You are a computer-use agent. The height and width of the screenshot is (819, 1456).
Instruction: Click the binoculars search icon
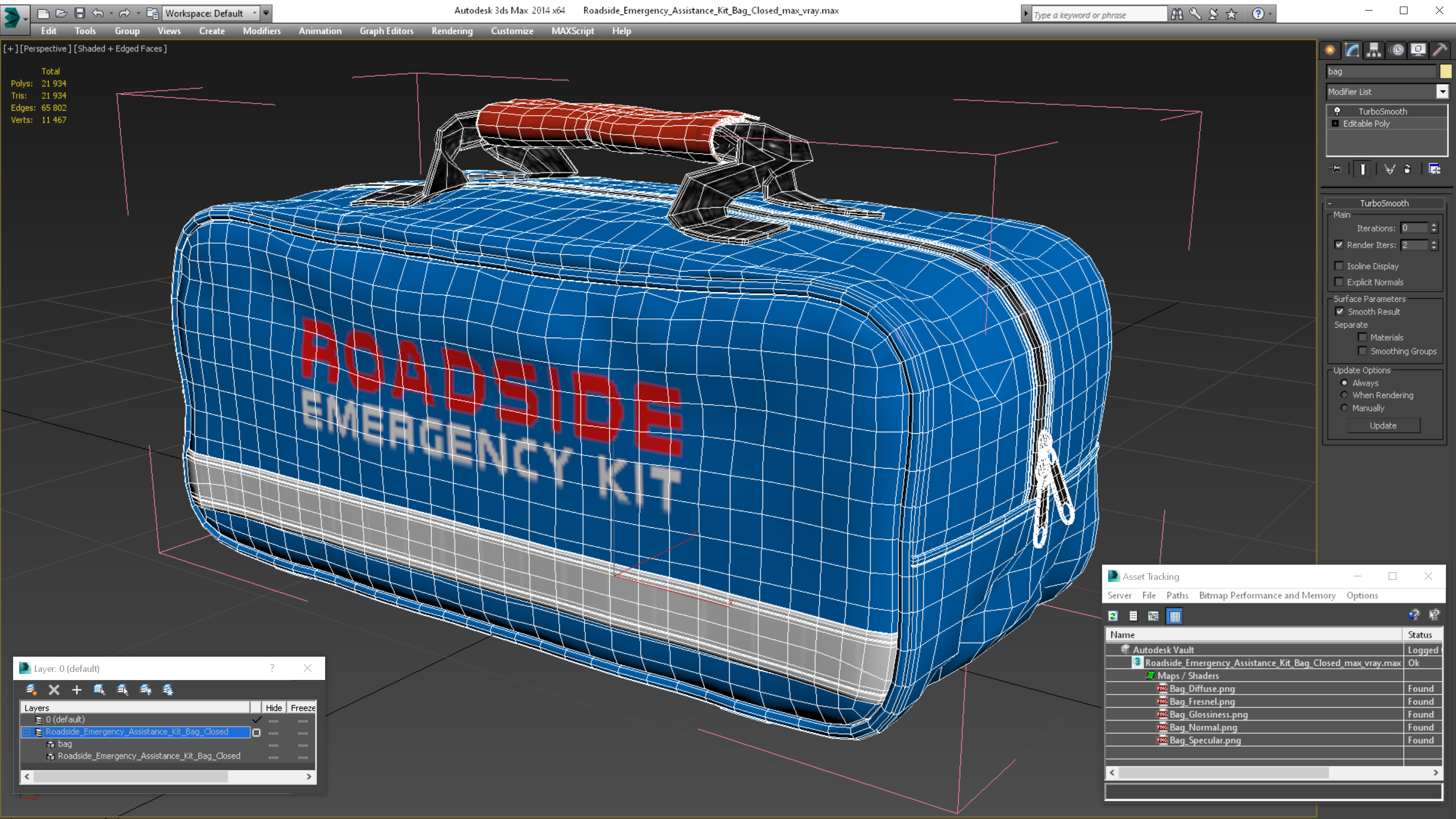(1177, 14)
